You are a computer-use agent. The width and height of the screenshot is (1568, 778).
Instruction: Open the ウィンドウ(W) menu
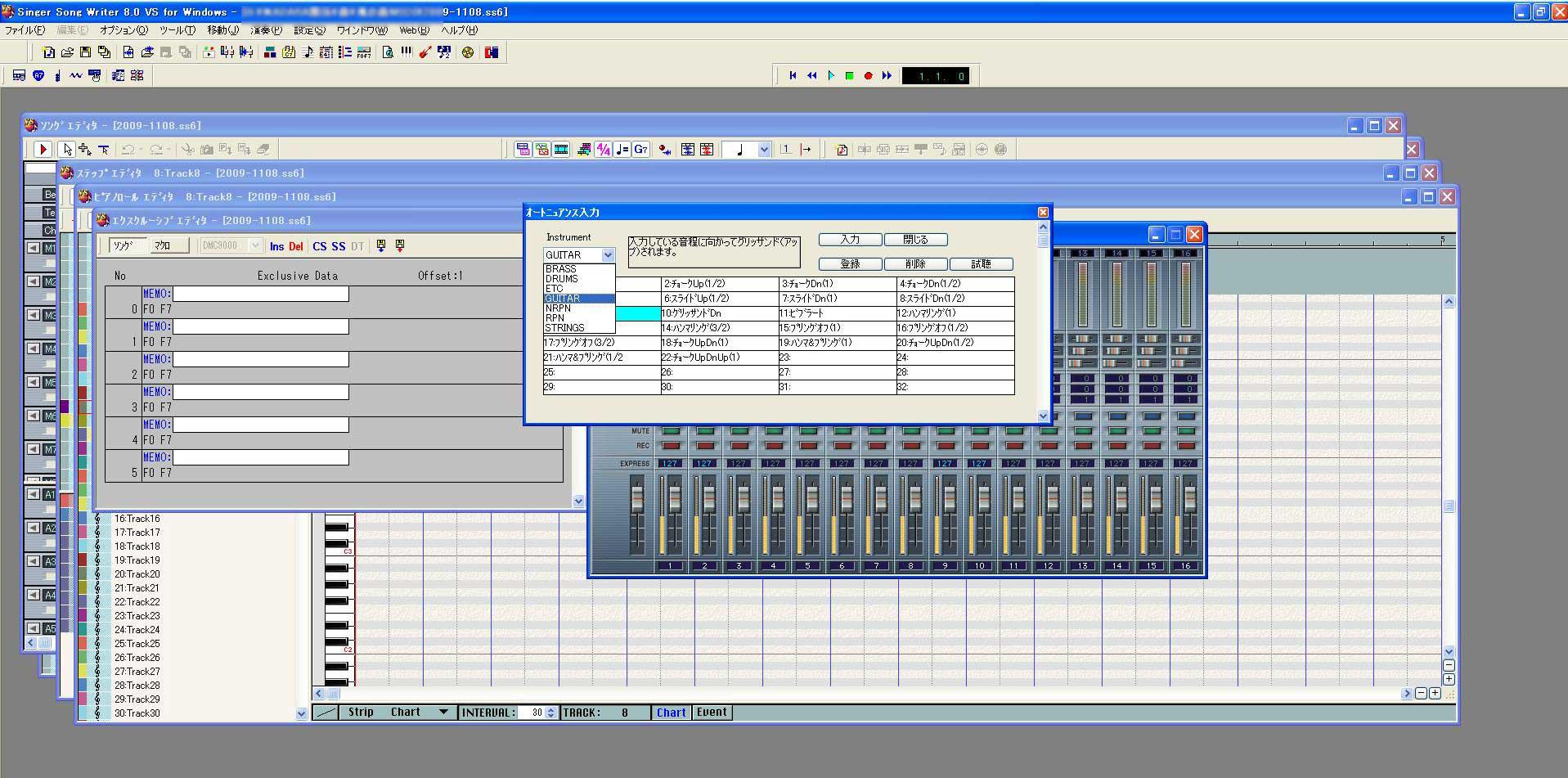tap(362, 30)
